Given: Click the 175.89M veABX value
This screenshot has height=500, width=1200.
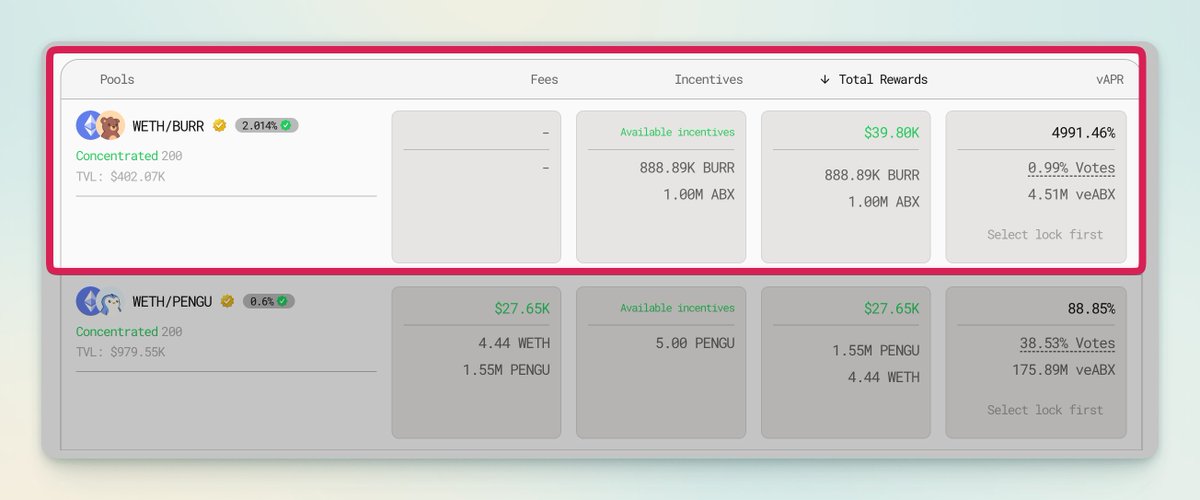Looking at the screenshot, I should pyautogui.click(x=1063, y=370).
